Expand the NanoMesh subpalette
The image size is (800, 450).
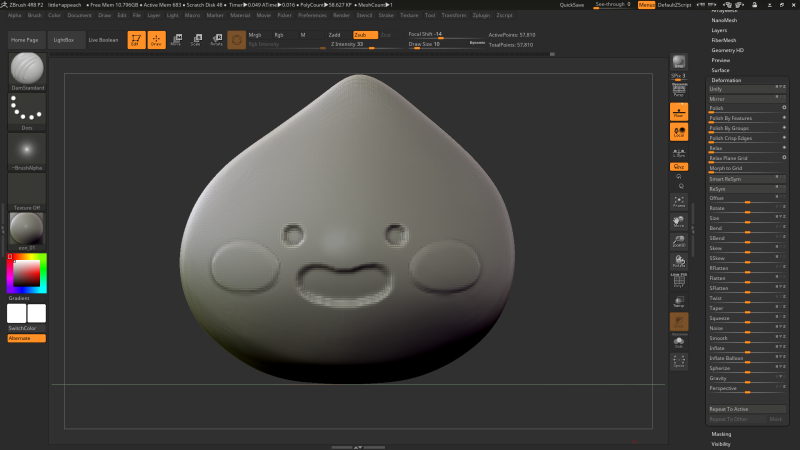[724, 20]
